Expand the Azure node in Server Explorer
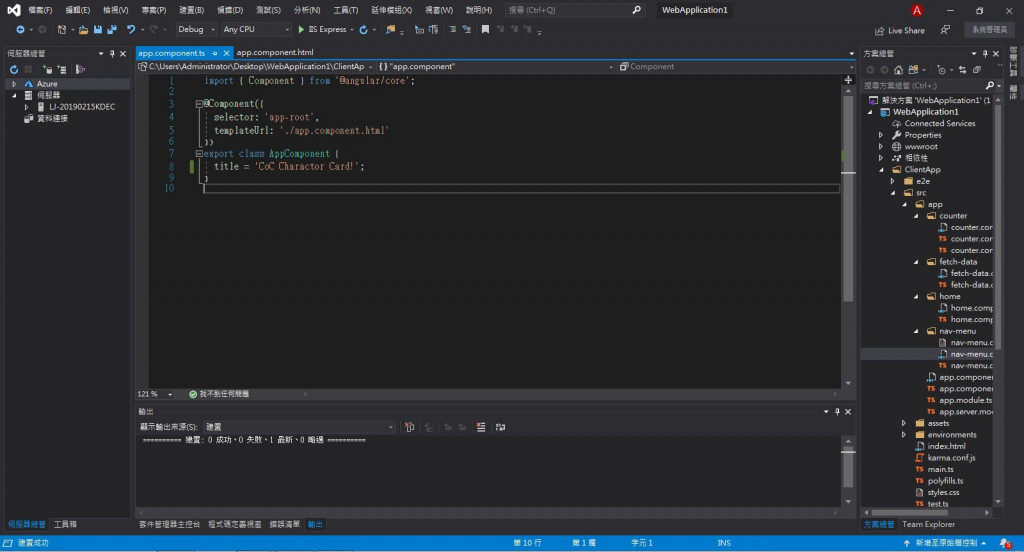The image size is (1024, 552). (14, 84)
